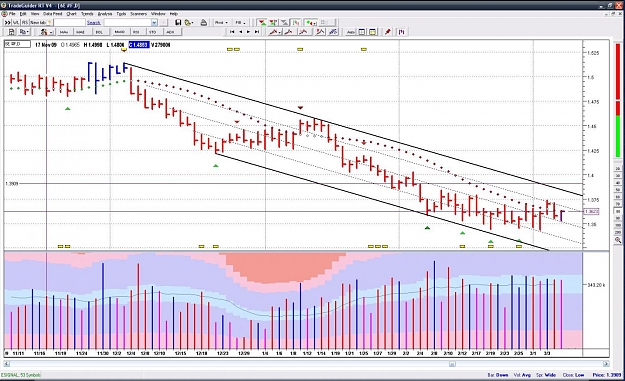The height and width of the screenshot is (381, 625).
Task: Toggle the gray triangles icon
Action: pyautogui.click(x=284, y=23)
